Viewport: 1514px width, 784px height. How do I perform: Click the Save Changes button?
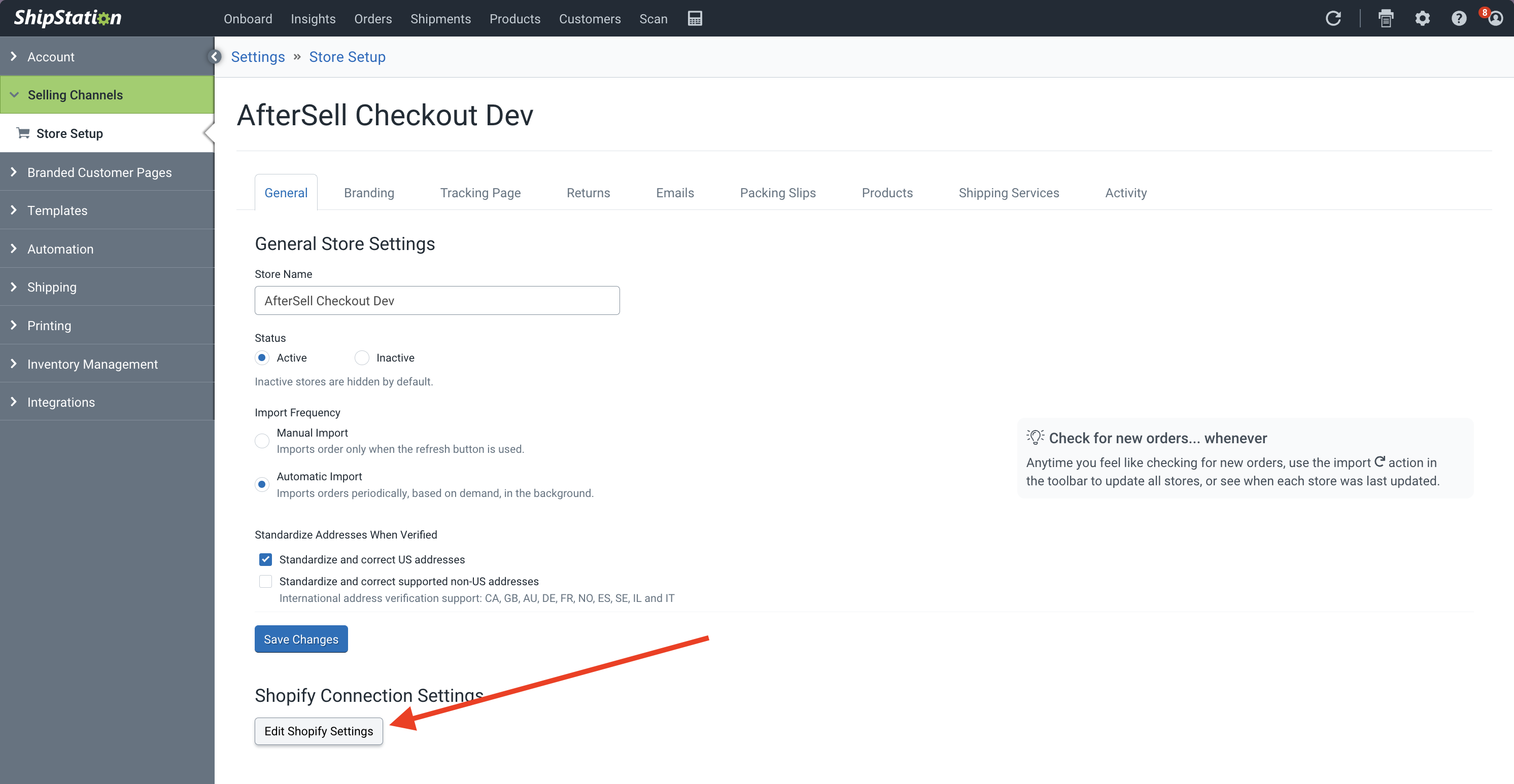coord(301,639)
